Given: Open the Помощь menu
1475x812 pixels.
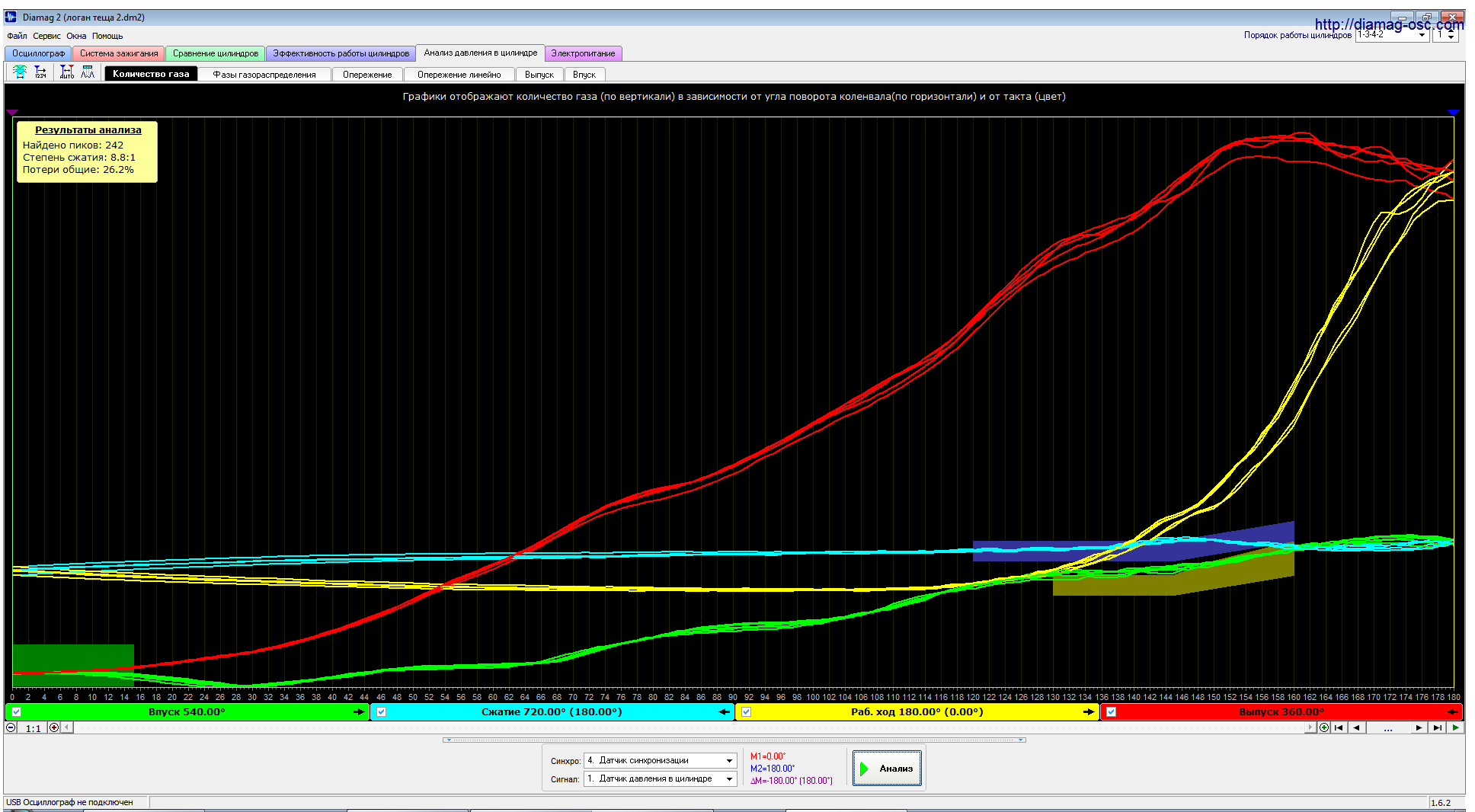Looking at the screenshot, I should tap(107, 36).
